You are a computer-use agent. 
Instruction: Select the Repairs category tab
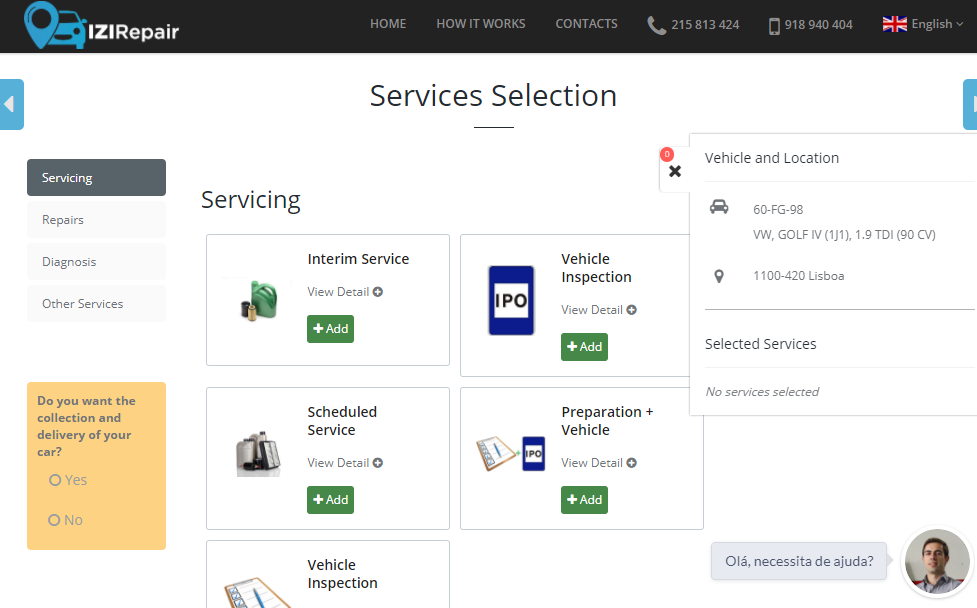[x=97, y=219]
